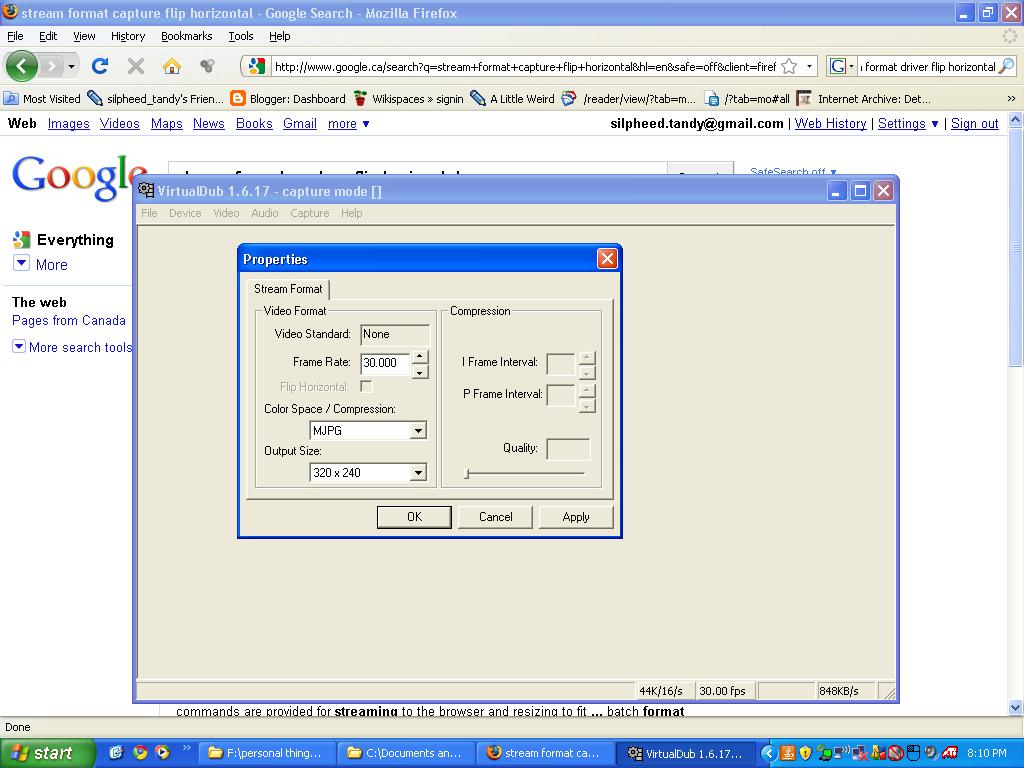Click the Google site icon in address bar
This screenshot has width=1024, height=768.
tap(257, 66)
